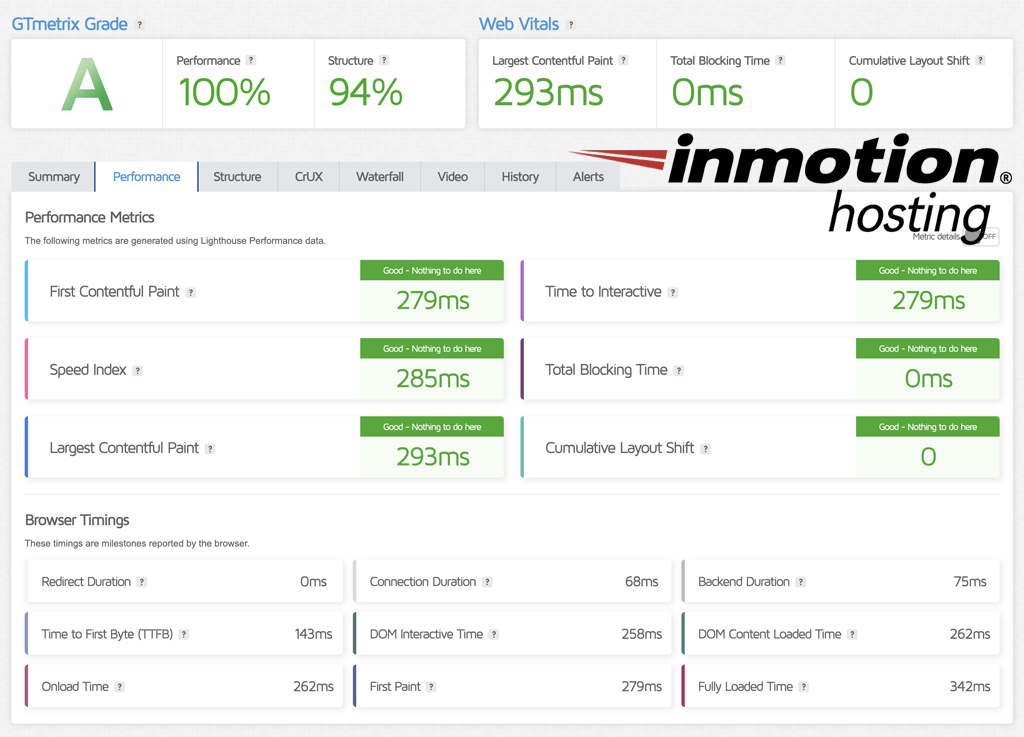This screenshot has width=1024, height=737.
Task: Open help icon next to GTmetrix Grade
Action: (139, 25)
